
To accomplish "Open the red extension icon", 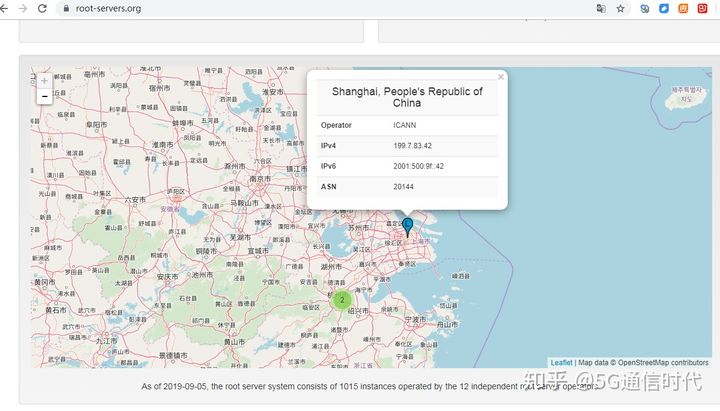I will click(703, 8).
